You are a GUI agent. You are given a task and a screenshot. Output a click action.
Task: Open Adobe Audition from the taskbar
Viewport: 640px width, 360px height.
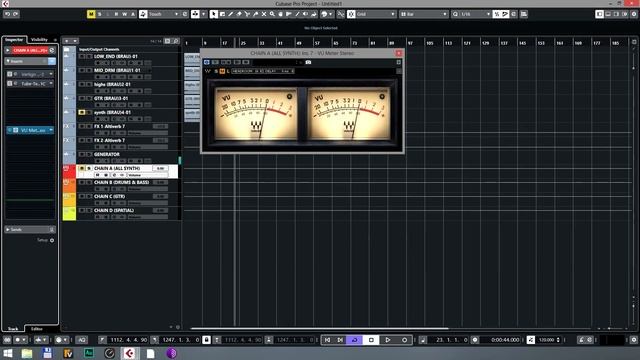[x=89, y=353]
